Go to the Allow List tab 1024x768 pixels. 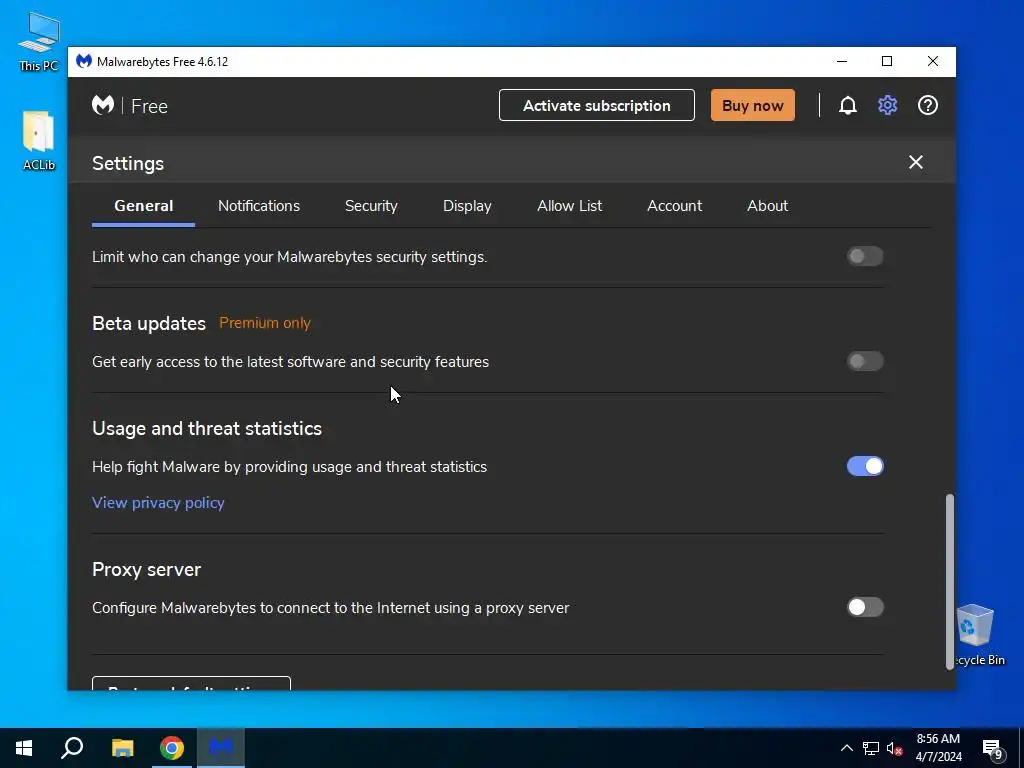569,206
